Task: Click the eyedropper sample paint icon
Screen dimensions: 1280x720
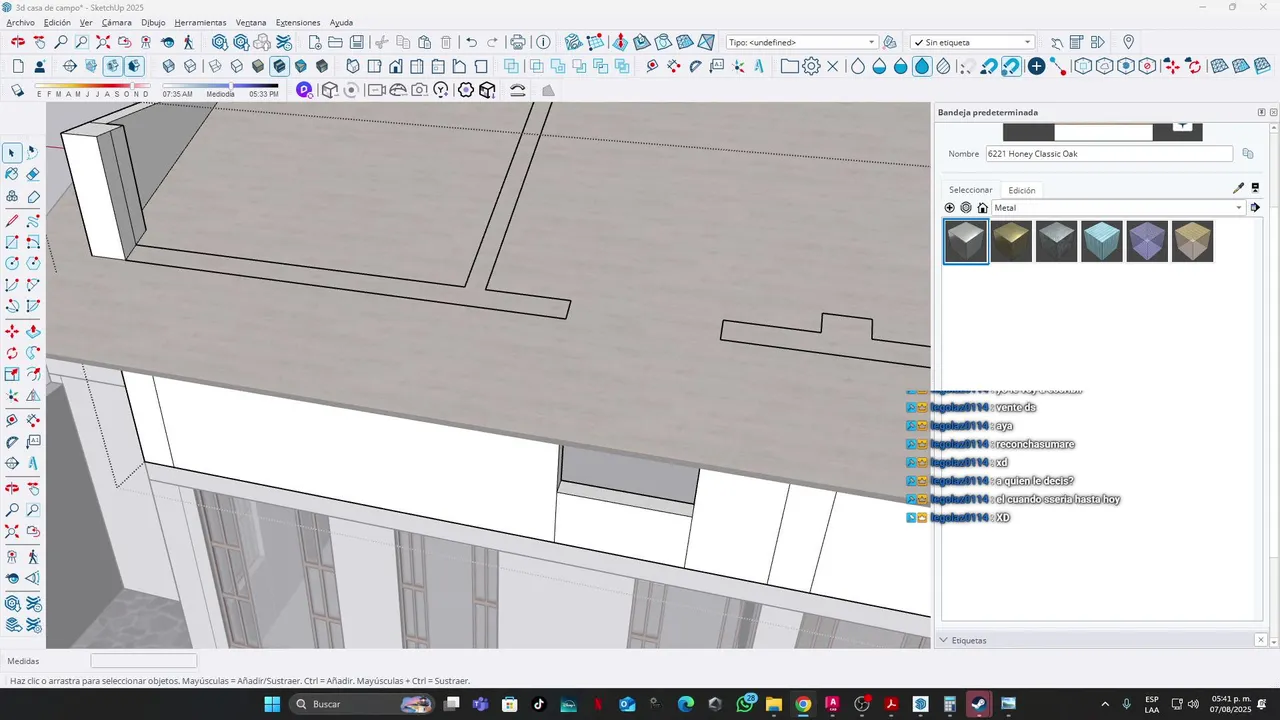Action: click(1238, 188)
